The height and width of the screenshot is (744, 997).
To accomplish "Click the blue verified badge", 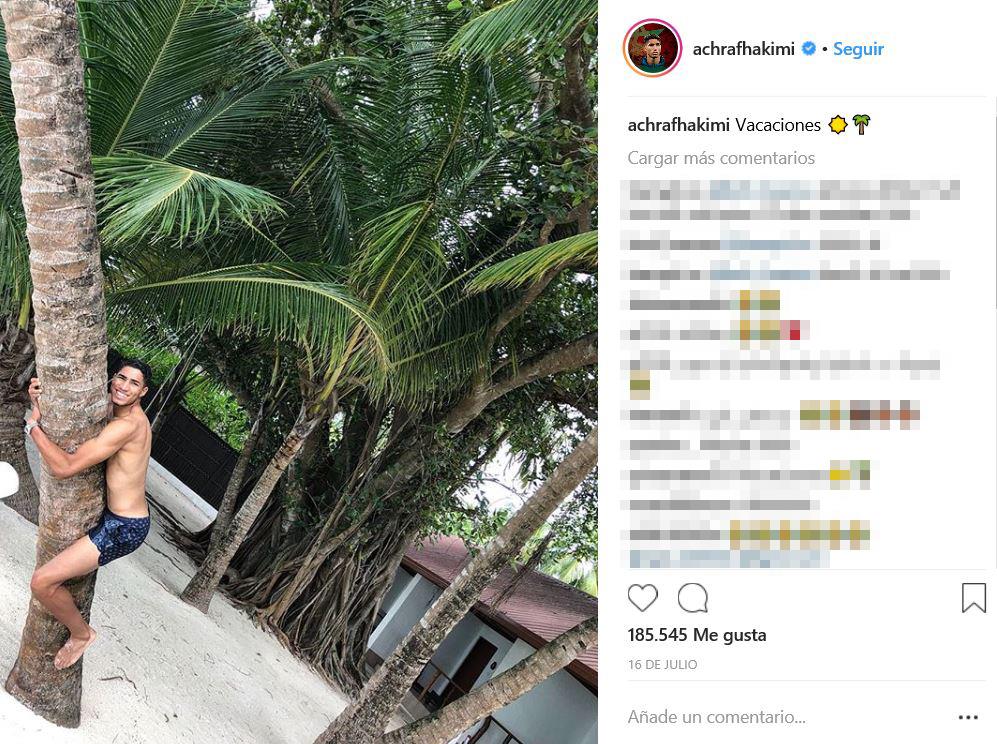I will [x=808, y=48].
